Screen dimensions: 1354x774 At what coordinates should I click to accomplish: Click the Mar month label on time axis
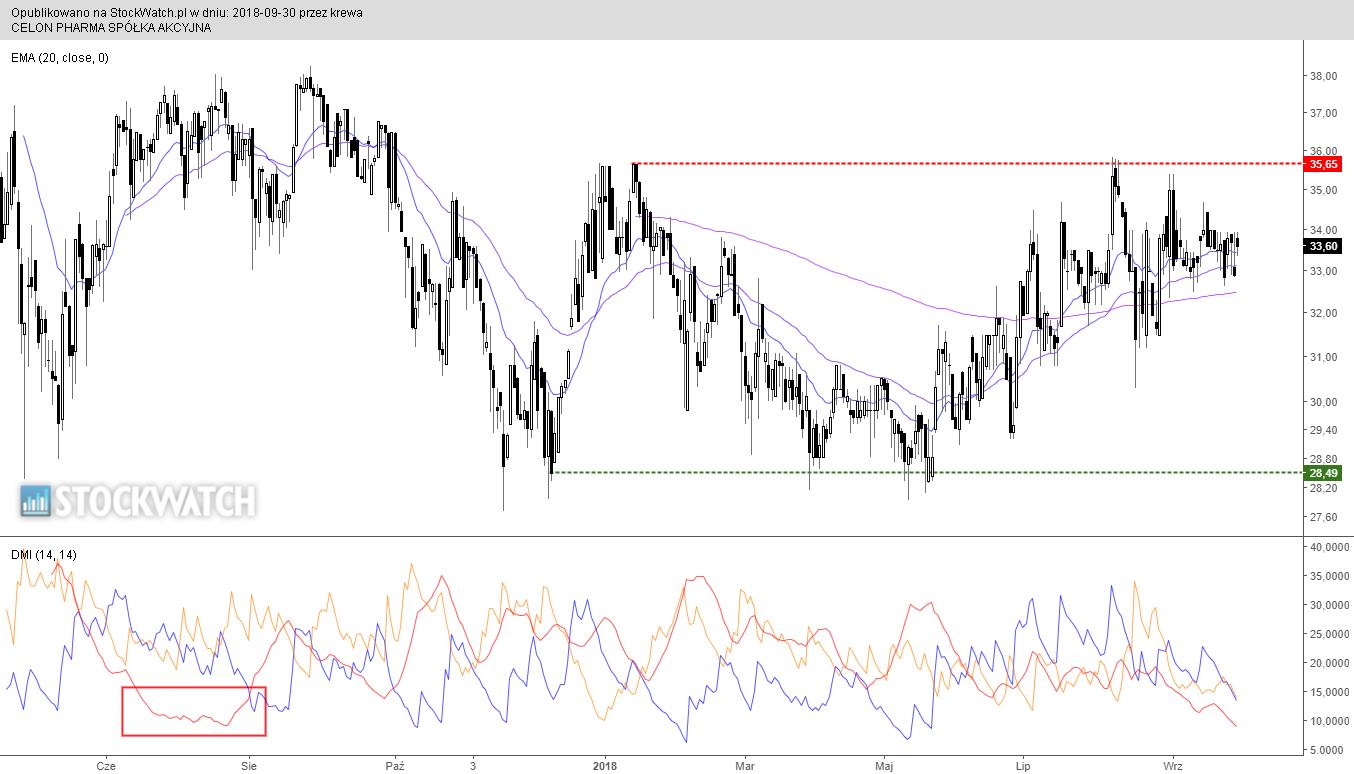coord(745,766)
